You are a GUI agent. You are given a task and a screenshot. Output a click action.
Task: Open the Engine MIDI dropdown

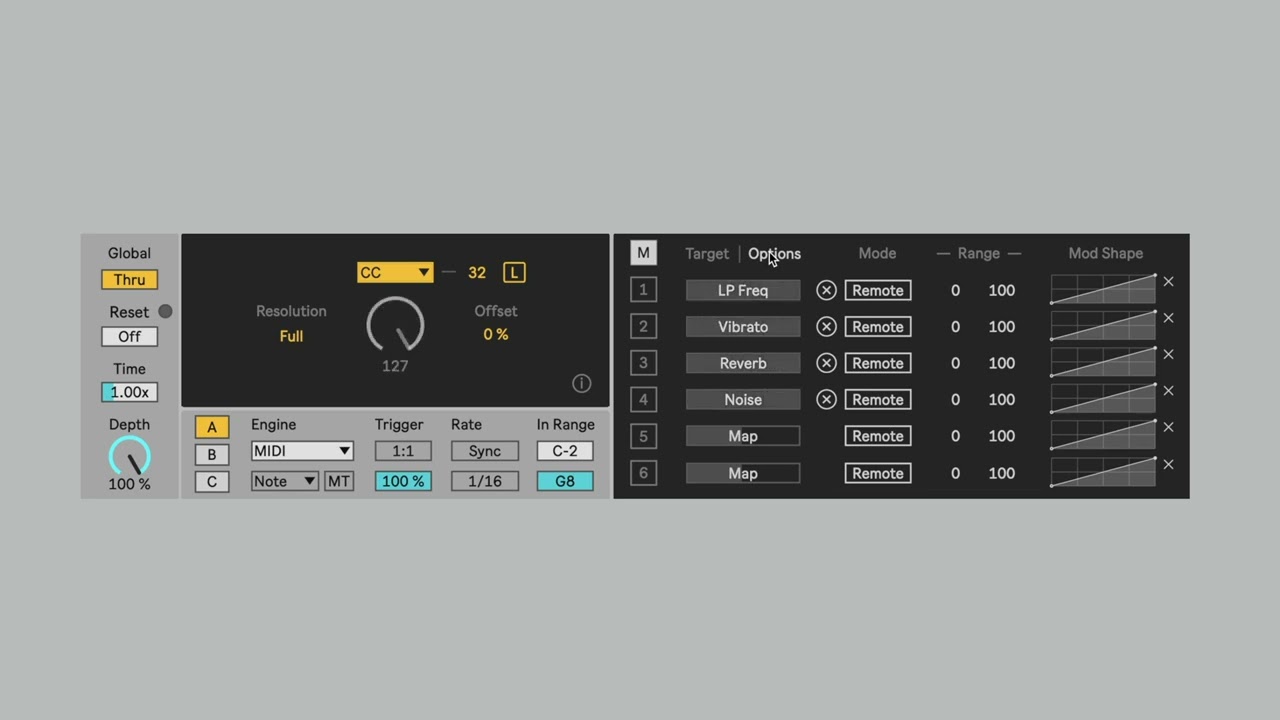302,451
